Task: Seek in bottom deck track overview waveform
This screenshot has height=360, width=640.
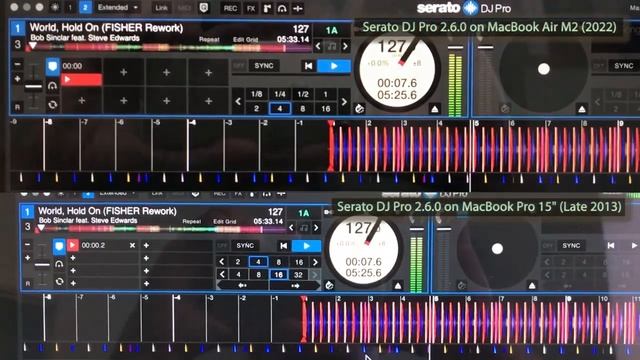Action: [160, 229]
